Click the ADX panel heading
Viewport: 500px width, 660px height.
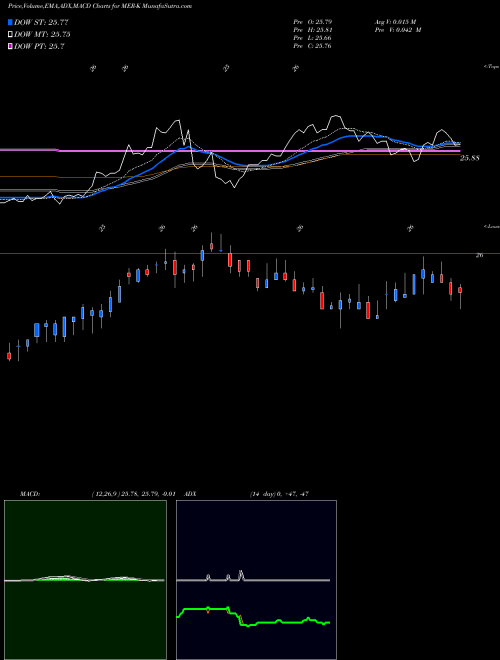(190, 494)
